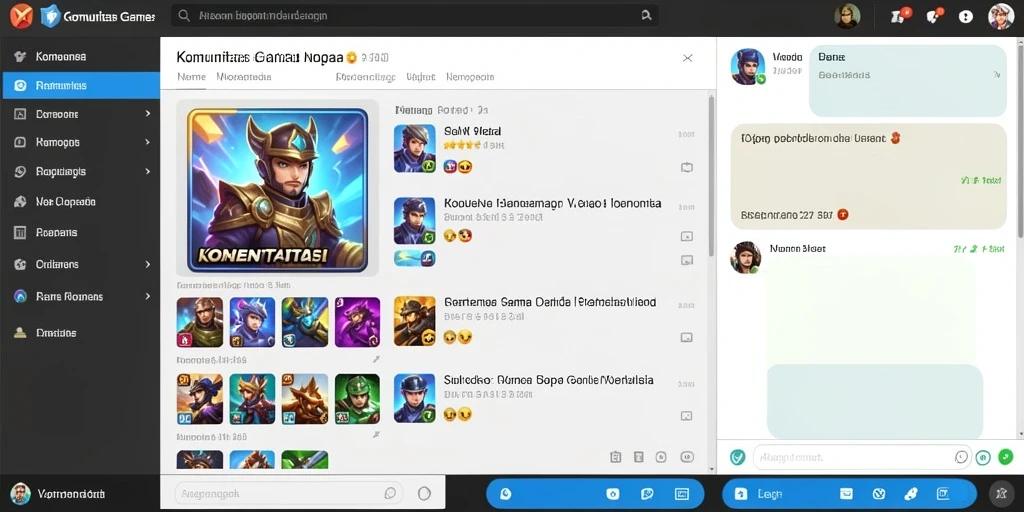Viewport: 1024px width, 512px height.
Task: Click the mail envelope icon in bottom bar
Action: pos(846,494)
